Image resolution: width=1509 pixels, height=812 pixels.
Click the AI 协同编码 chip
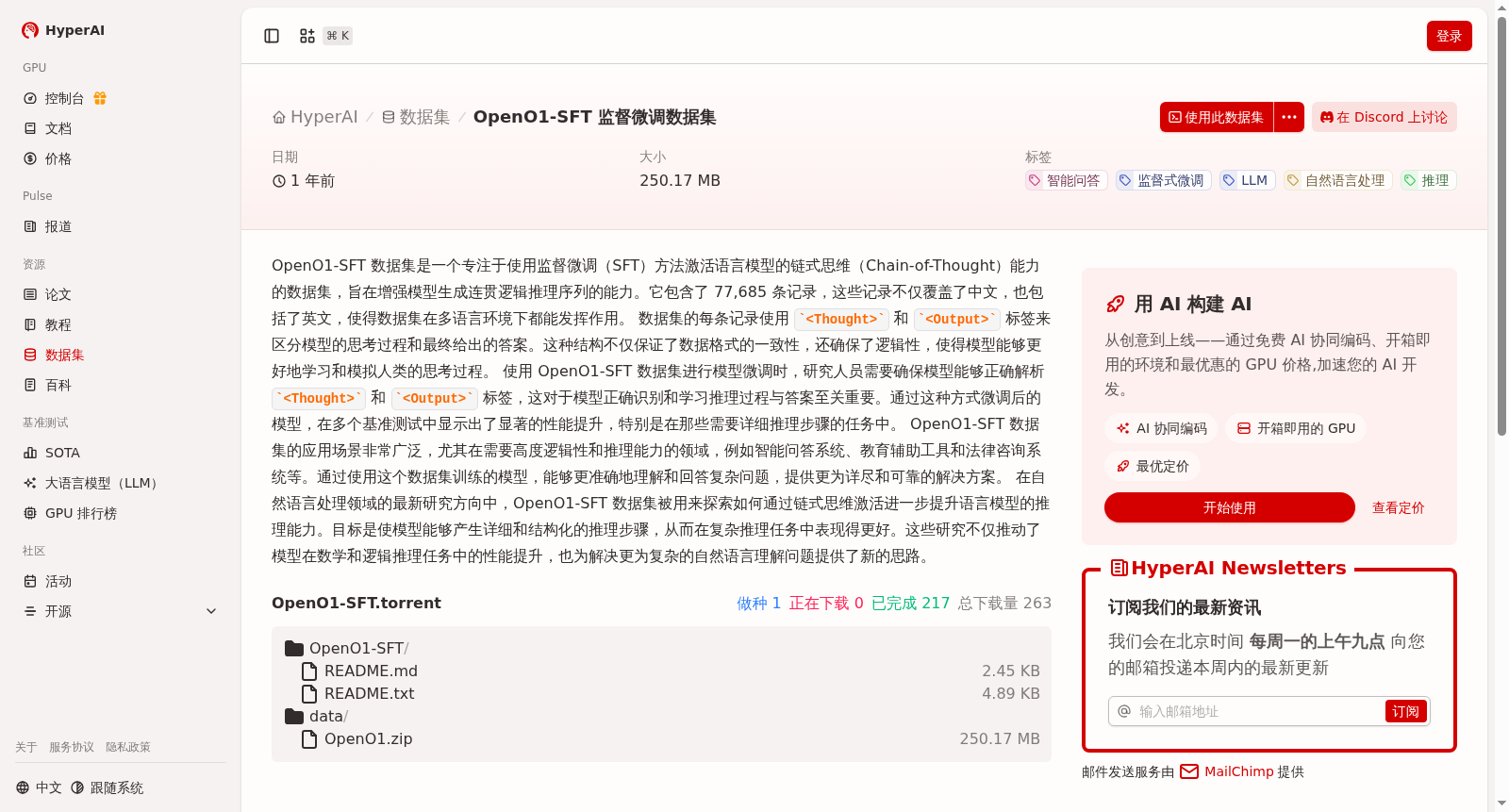coord(1162,428)
